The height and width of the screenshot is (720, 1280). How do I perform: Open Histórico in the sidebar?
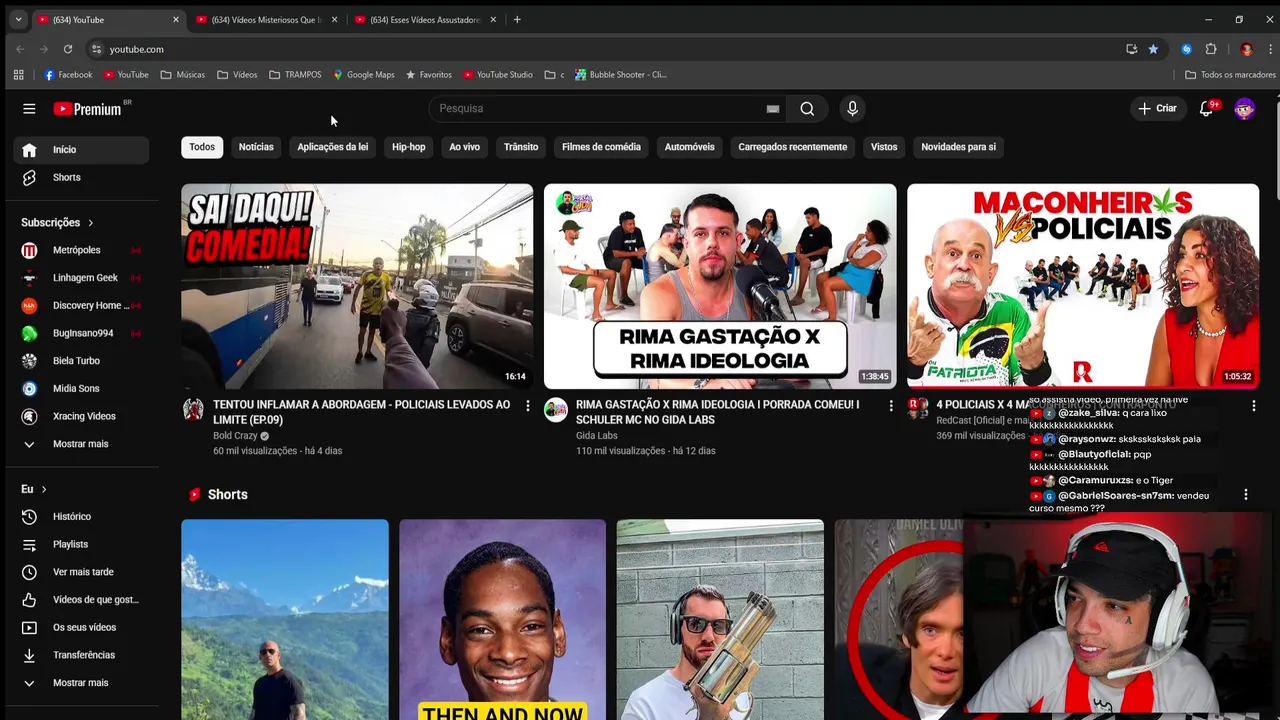tap(81, 516)
